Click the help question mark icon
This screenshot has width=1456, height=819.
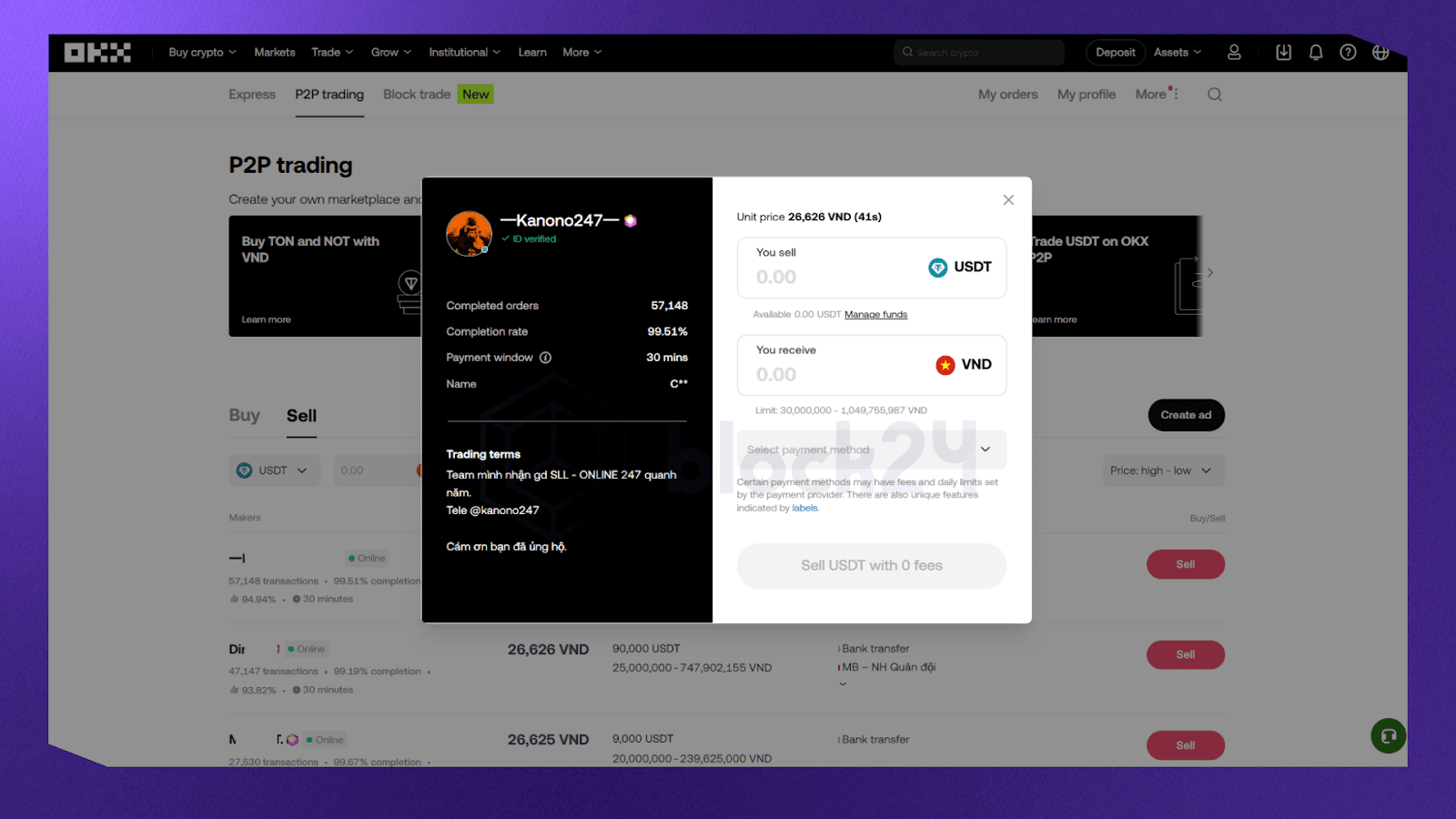1348,53
